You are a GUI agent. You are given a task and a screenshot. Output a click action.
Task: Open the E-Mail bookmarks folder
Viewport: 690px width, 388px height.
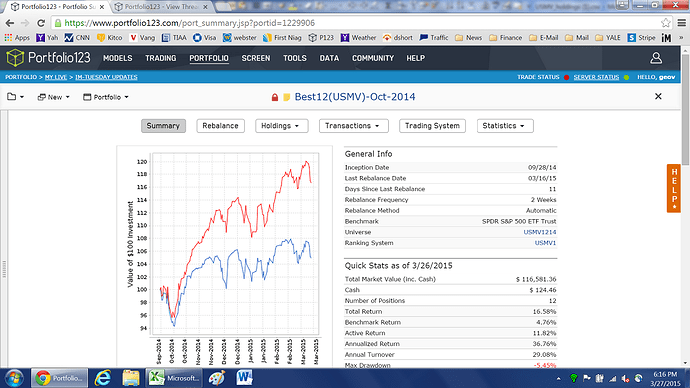click(543, 38)
